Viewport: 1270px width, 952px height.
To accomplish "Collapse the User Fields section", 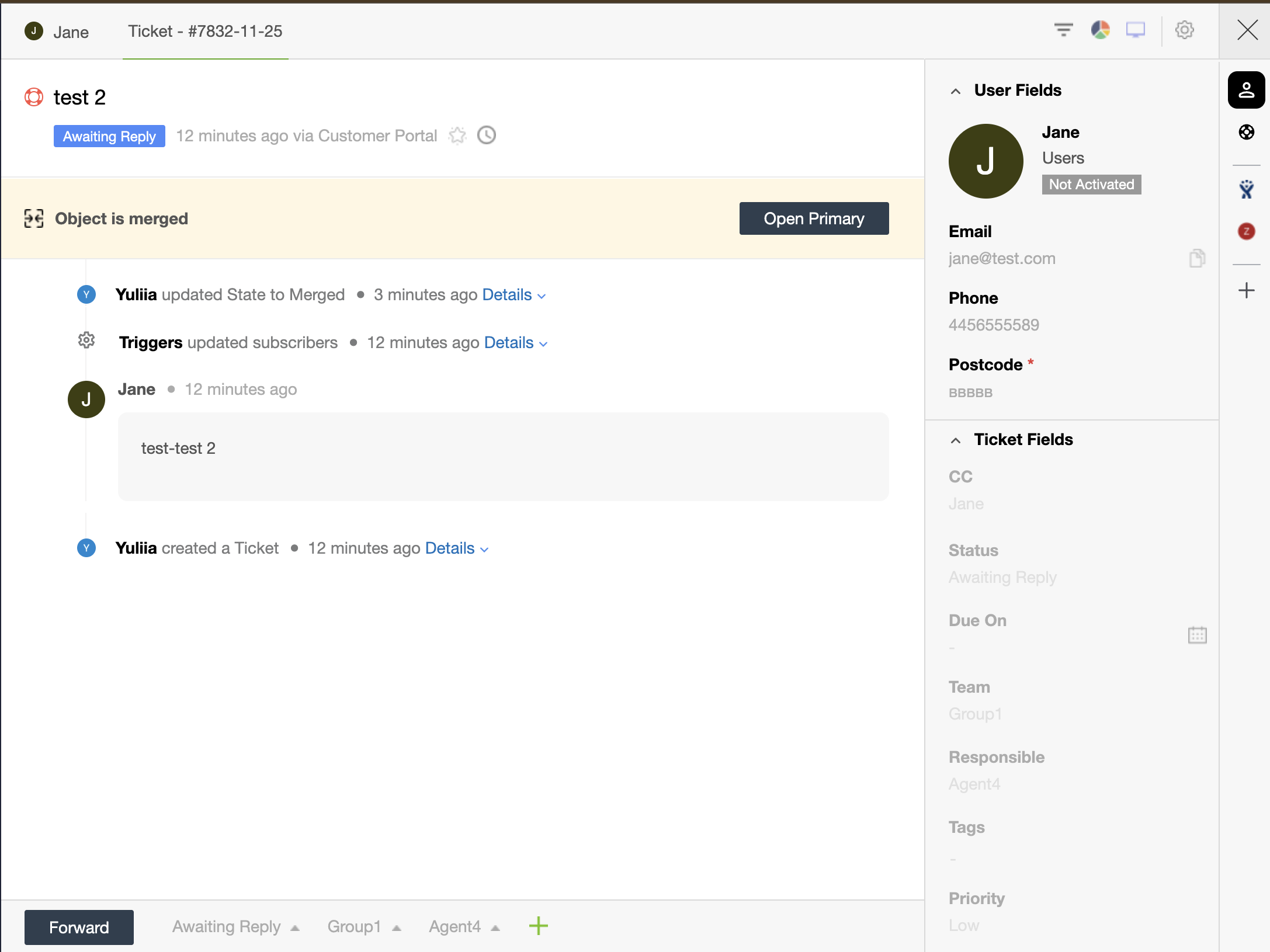I will click(956, 91).
